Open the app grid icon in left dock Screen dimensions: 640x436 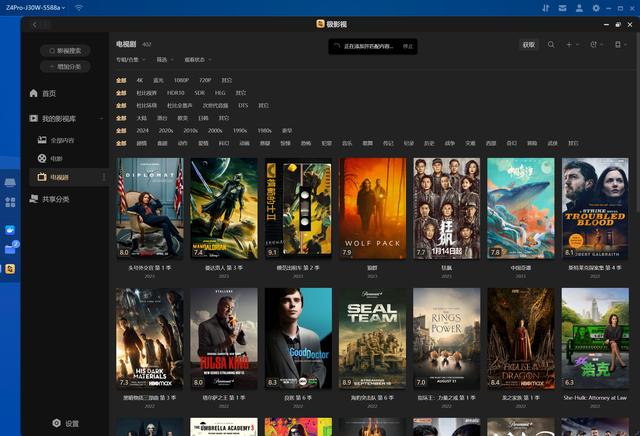click(10, 202)
